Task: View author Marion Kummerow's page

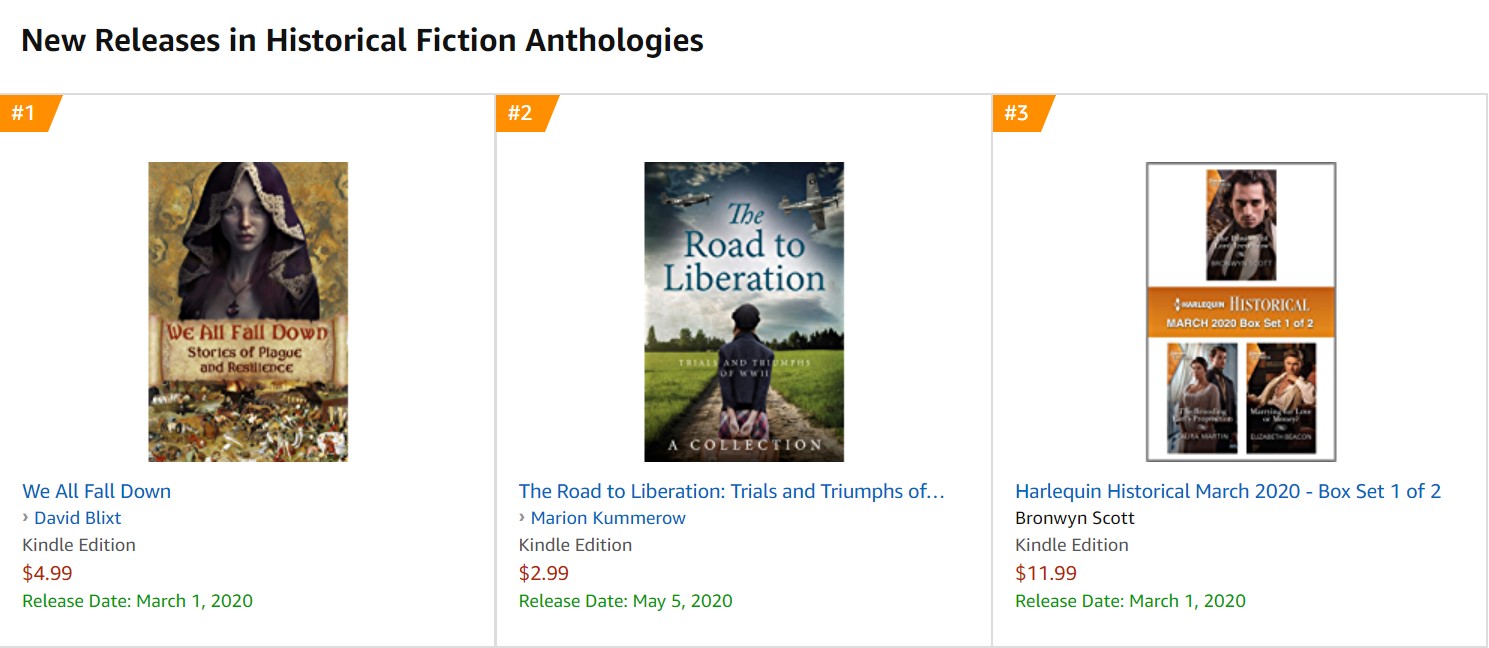Action: coord(608,518)
